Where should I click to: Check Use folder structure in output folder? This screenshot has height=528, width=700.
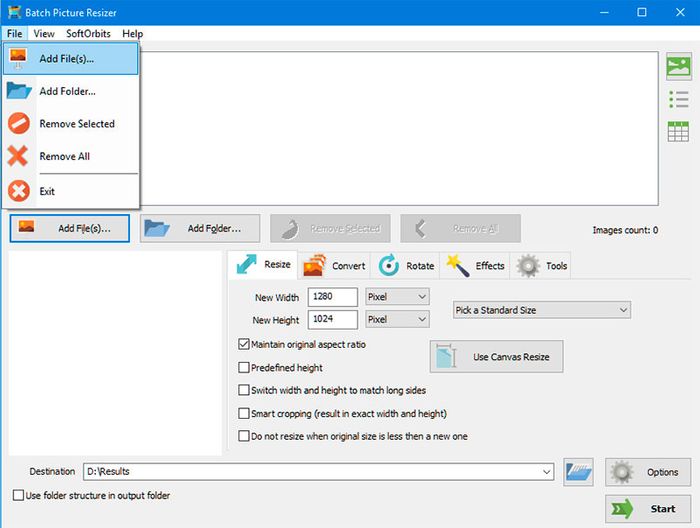pos(18,495)
